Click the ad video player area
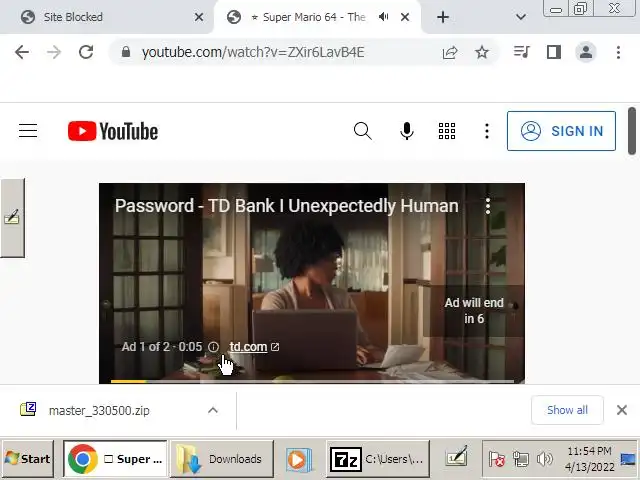This screenshot has width=640, height=480. point(312,283)
